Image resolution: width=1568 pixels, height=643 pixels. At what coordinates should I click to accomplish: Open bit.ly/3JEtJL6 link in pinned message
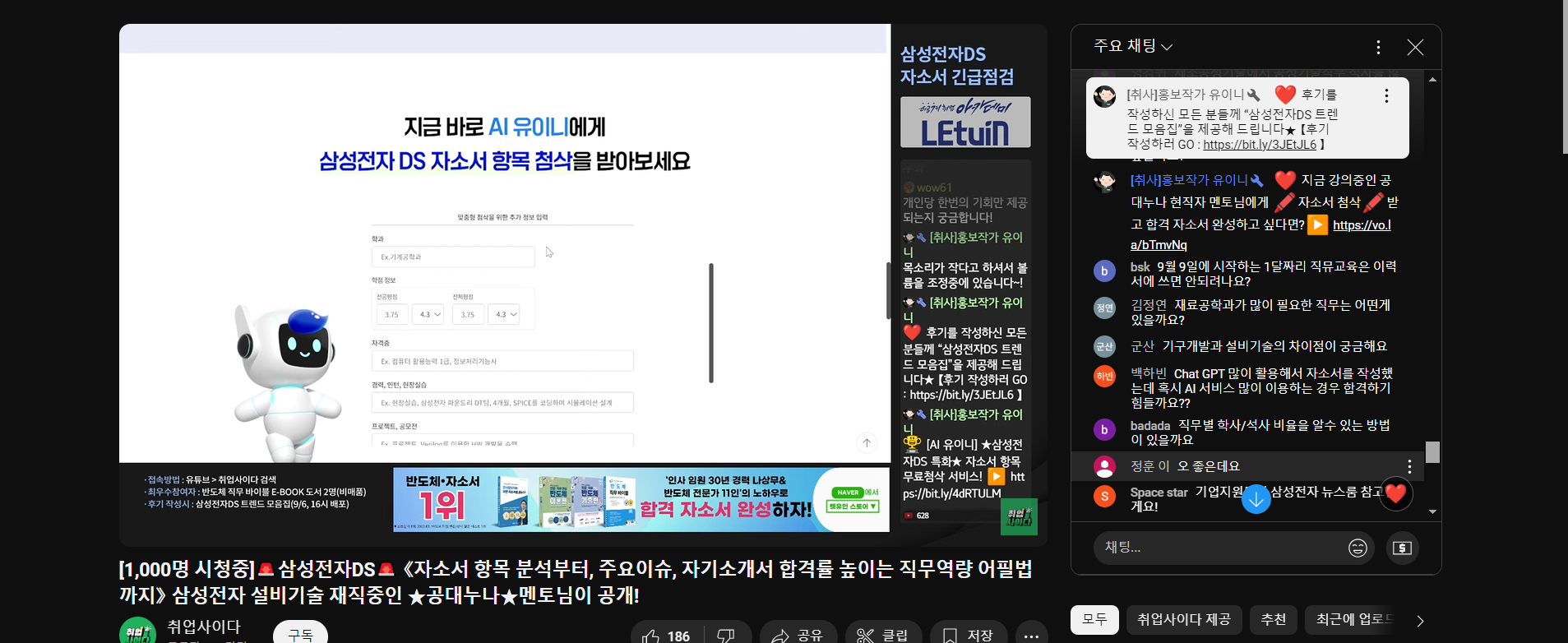pyautogui.click(x=1259, y=145)
